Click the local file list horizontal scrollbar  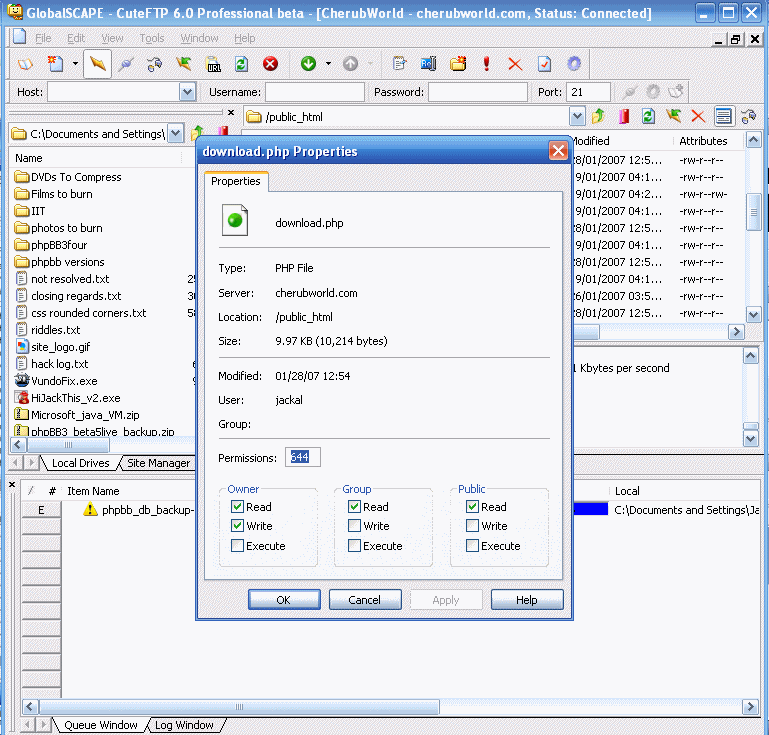pyautogui.click(x=68, y=445)
